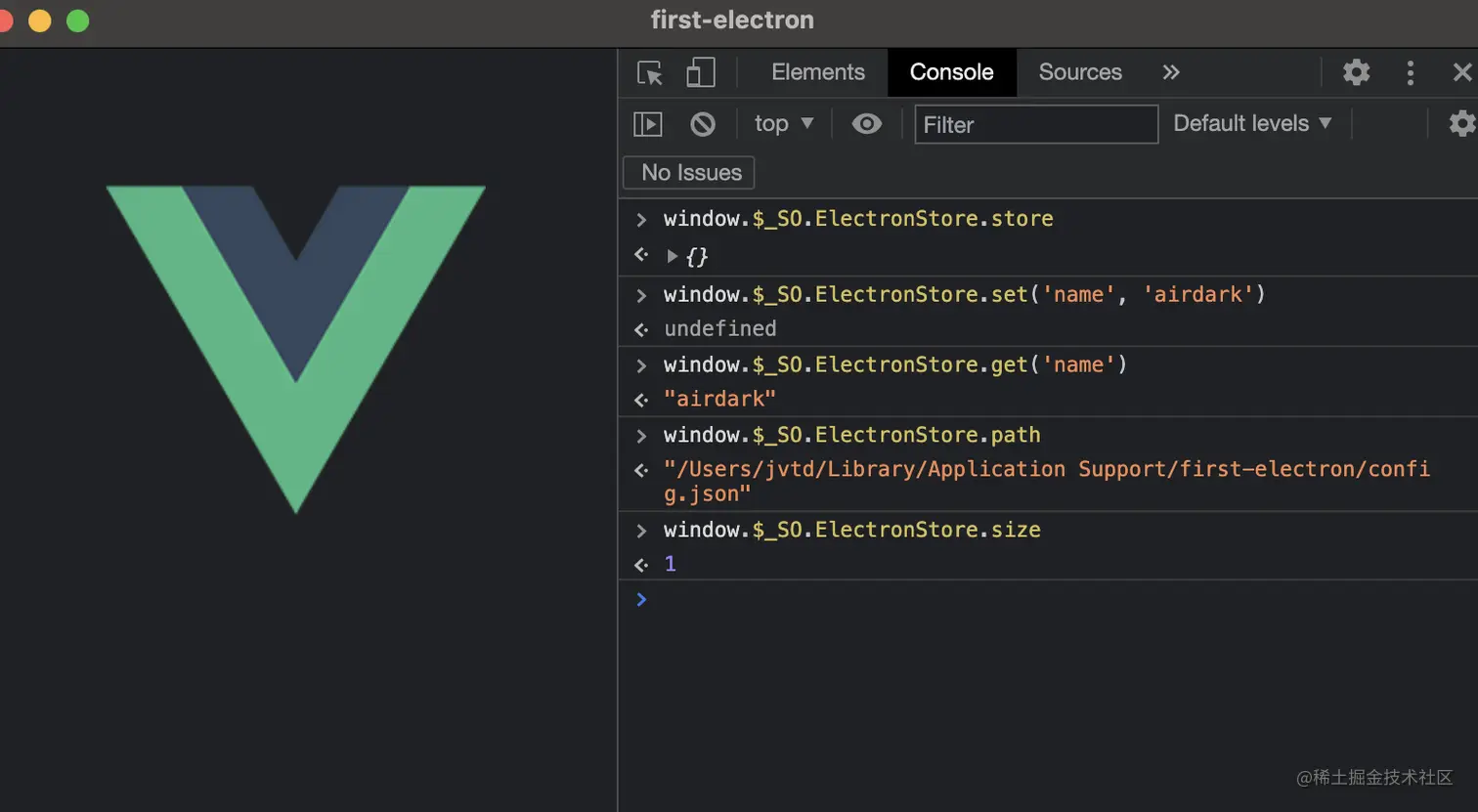Click the yellow minimize window button
This screenshot has width=1478, height=812.
[39, 21]
